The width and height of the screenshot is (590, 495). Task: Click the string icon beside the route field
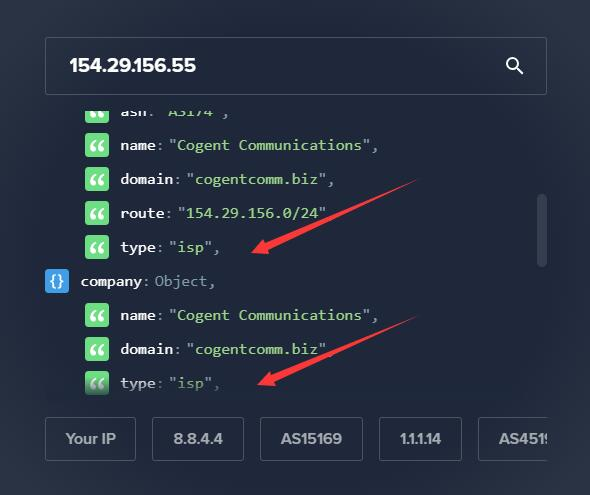pyautogui.click(x=97, y=213)
